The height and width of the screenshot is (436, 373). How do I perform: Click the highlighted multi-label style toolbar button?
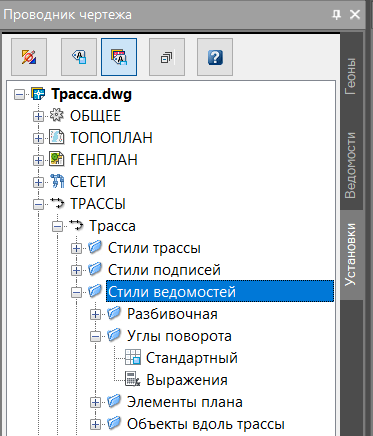[x=119, y=57]
